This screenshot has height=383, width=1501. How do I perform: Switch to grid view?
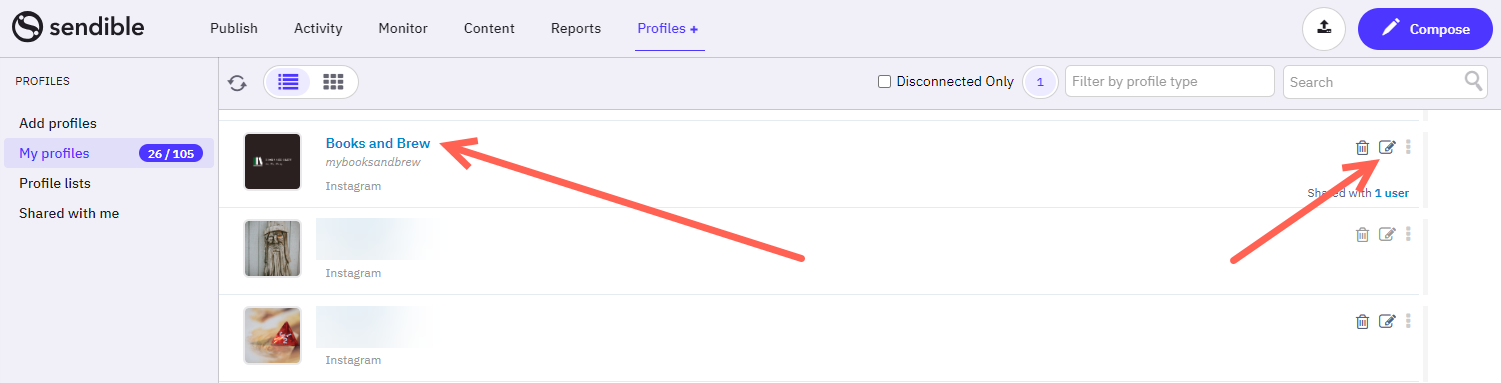click(333, 82)
